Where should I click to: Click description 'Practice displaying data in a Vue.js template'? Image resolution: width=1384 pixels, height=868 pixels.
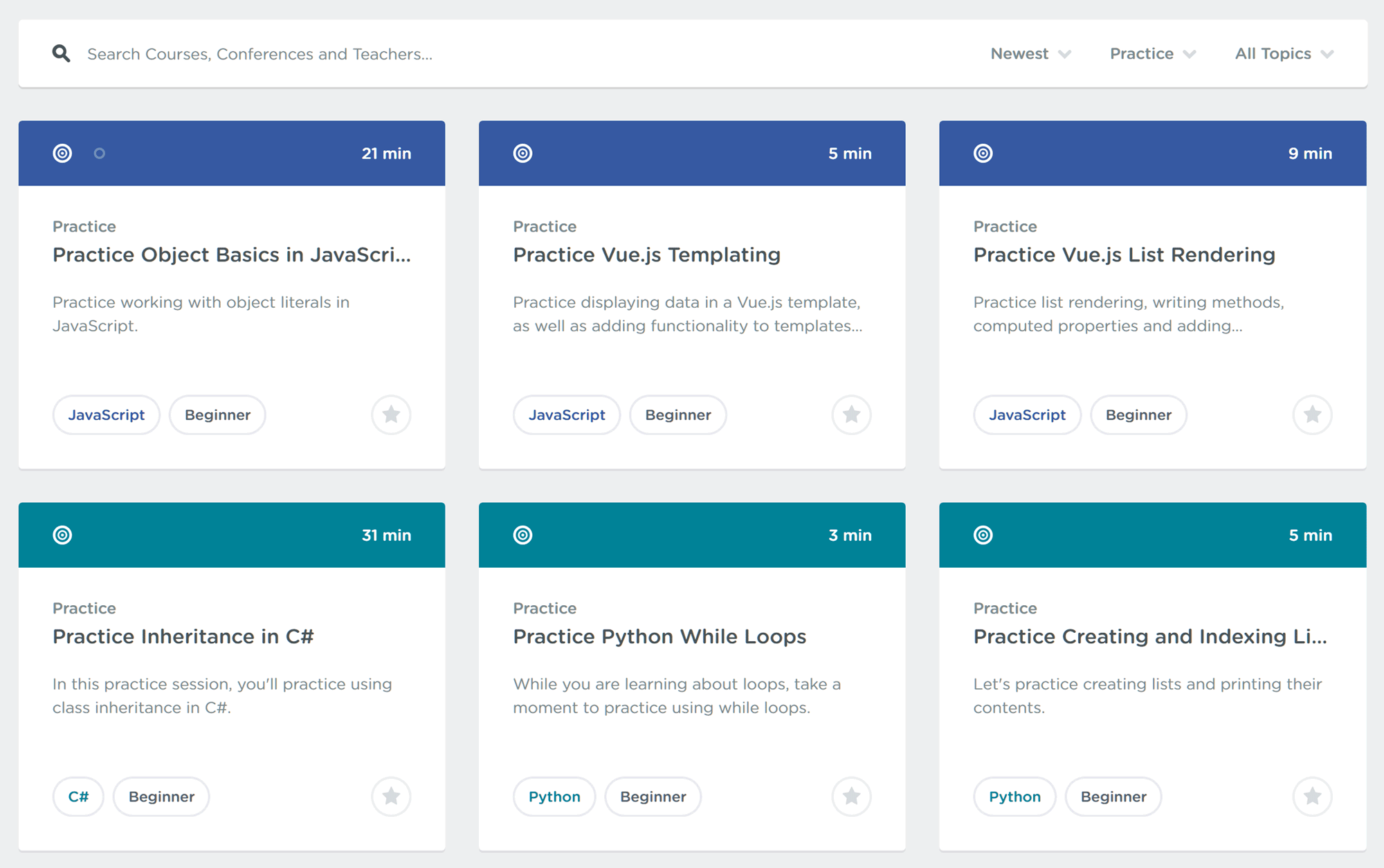click(x=687, y=314)
